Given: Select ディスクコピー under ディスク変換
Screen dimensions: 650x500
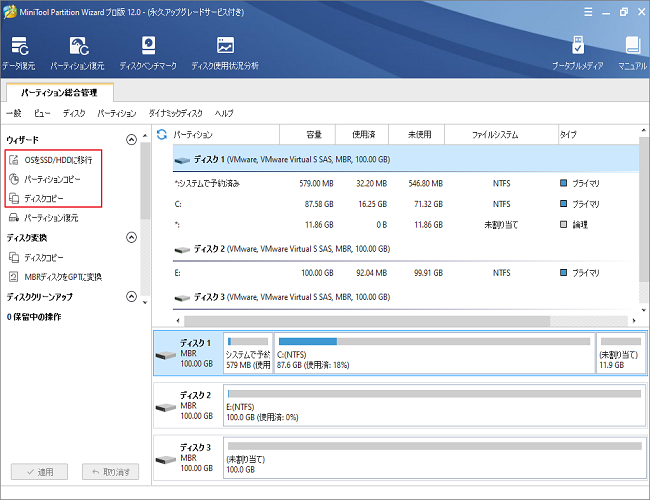Looking at the screenshot, I should click(36, 257).
